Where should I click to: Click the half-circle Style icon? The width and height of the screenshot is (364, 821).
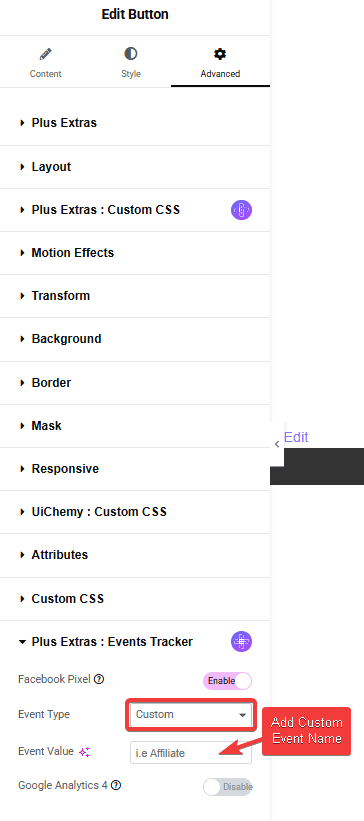pos(130,53)
